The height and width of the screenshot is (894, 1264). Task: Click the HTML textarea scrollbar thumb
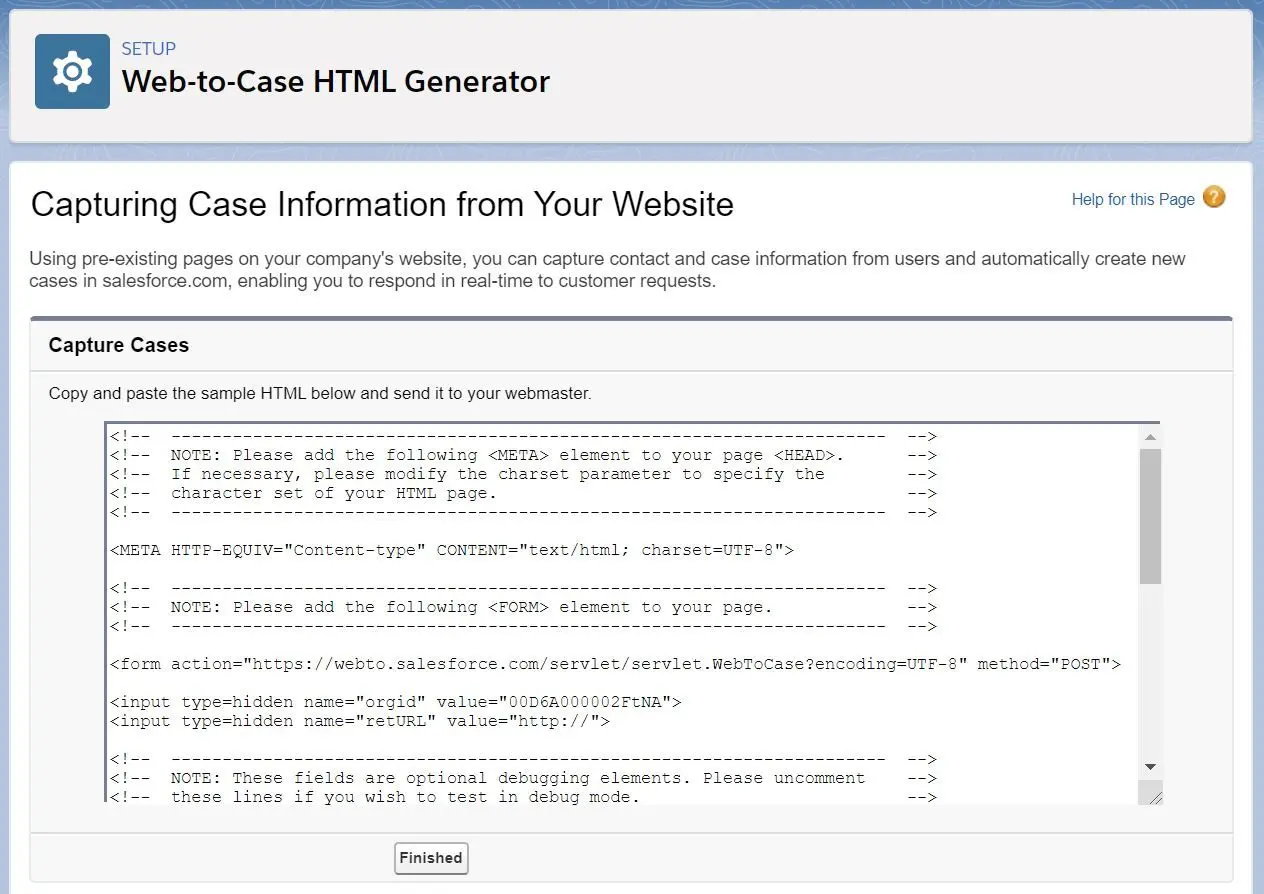tap(1150, 516)
